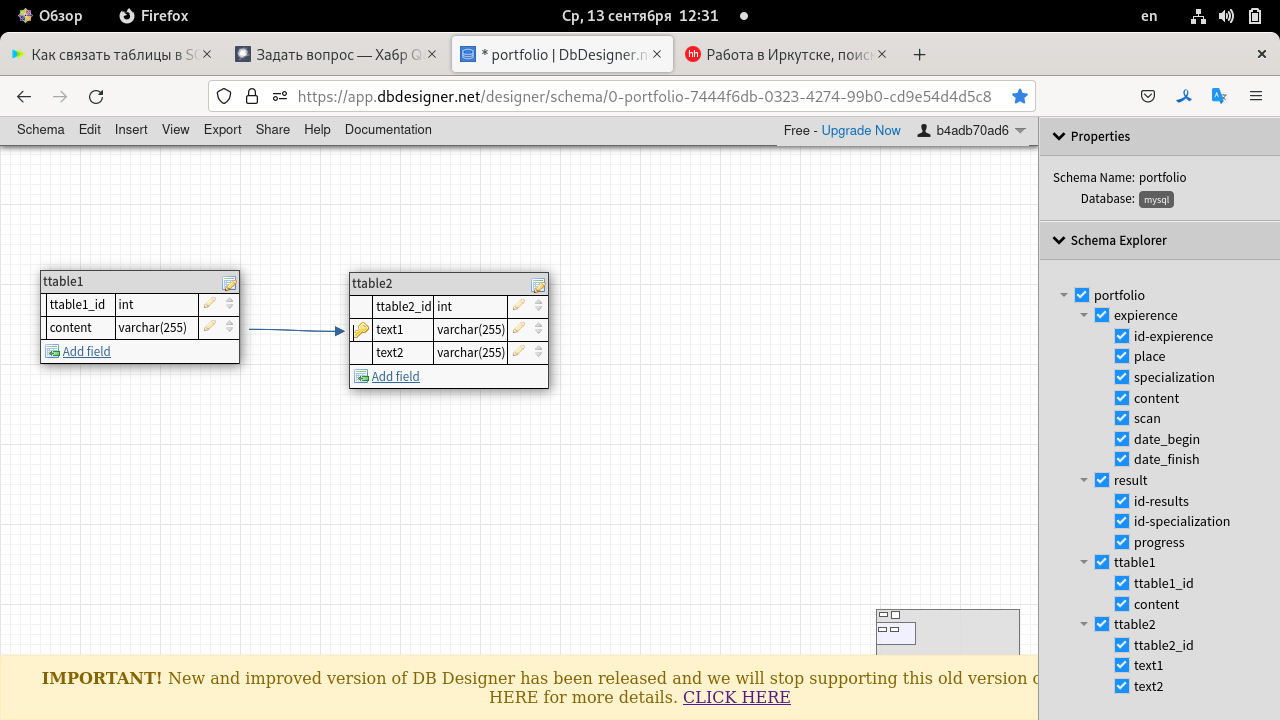Reorder the text1 field with arrows
Viewport: 1280px width, 720px height.
539,329
